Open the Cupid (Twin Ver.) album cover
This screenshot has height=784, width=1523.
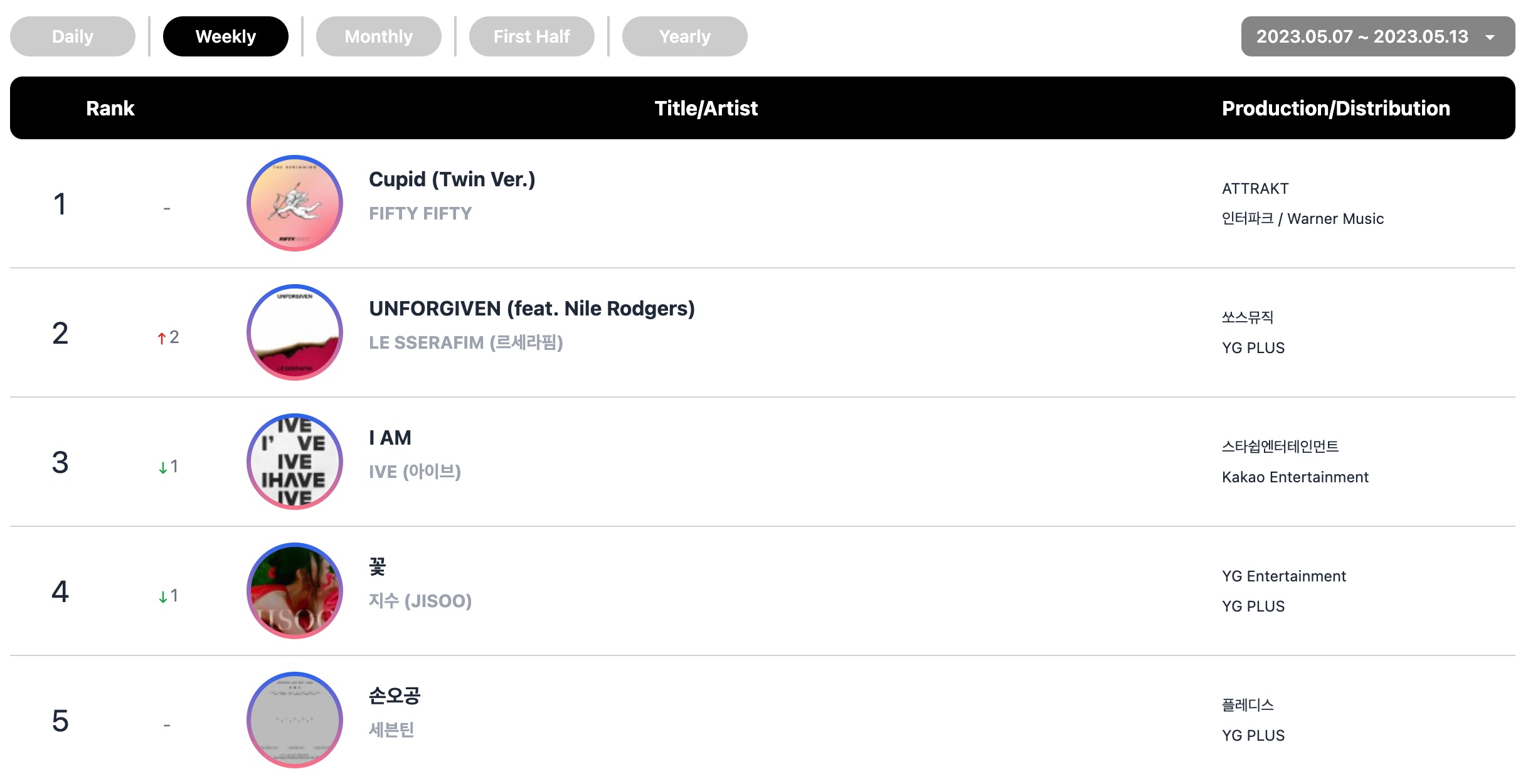(x=295, y=203)
